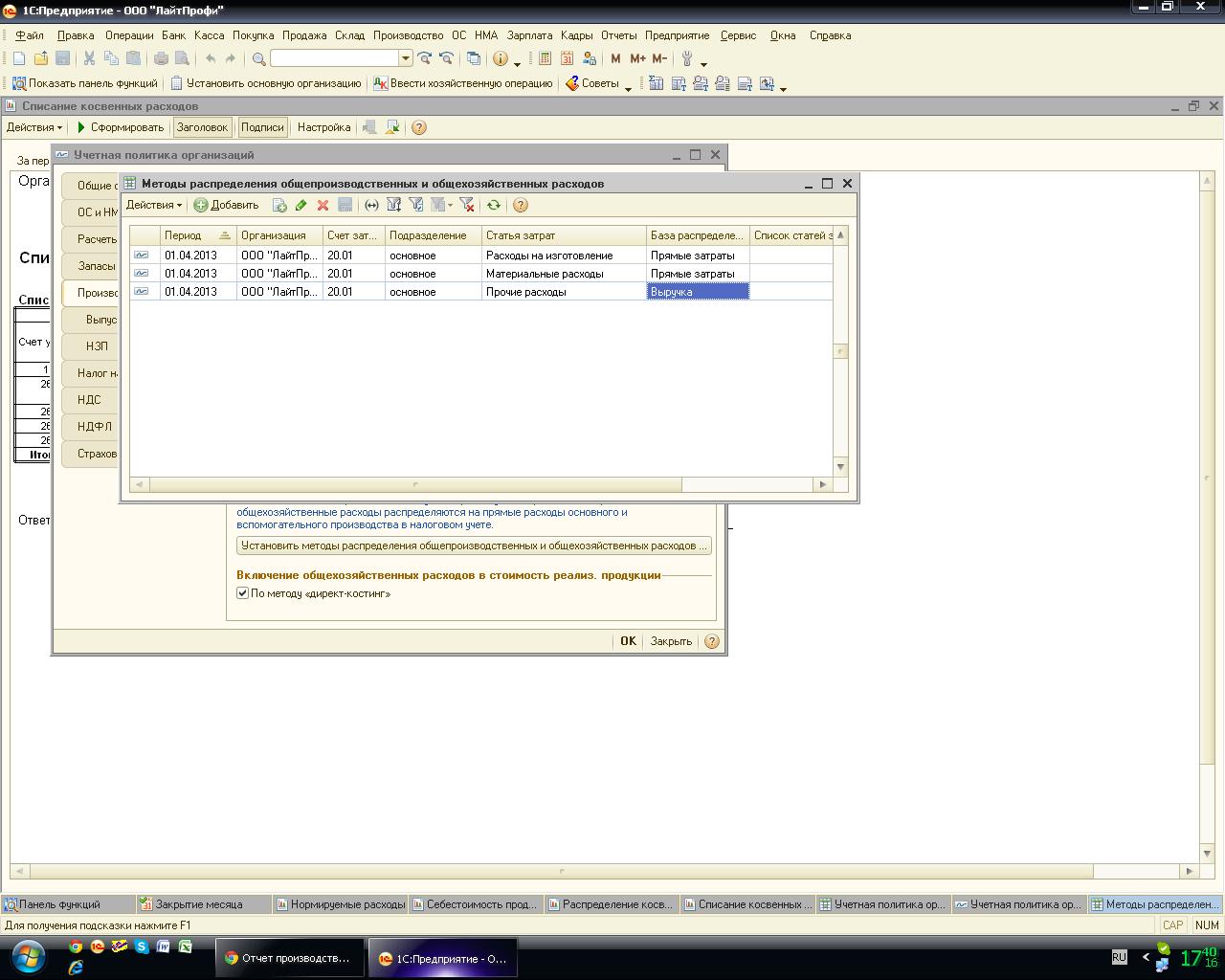Click the green pencil edit record icon
This screenshot has height=980, width=1225.
tap(301, 205)
